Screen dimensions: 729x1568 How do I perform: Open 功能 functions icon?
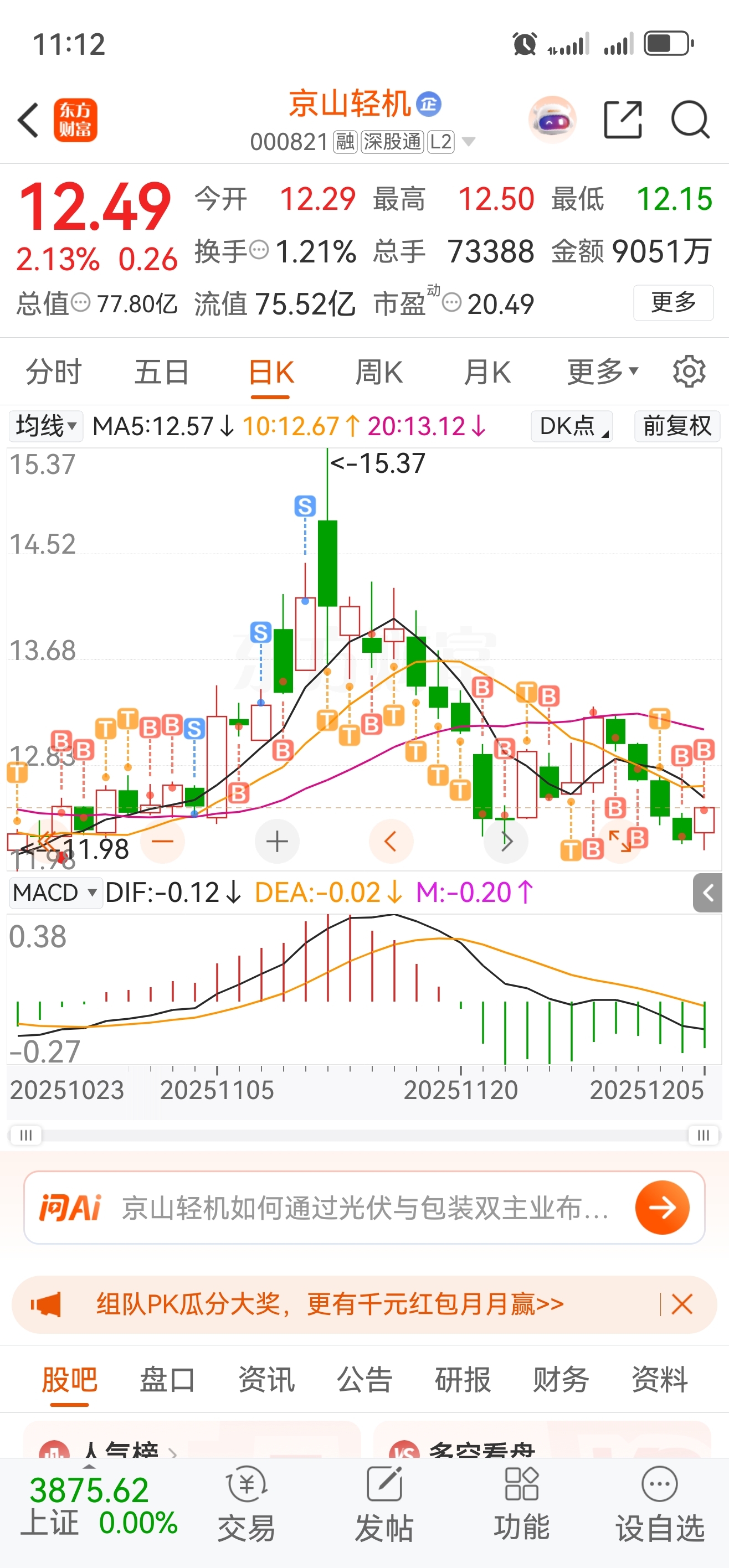(x=522, y=1503)
